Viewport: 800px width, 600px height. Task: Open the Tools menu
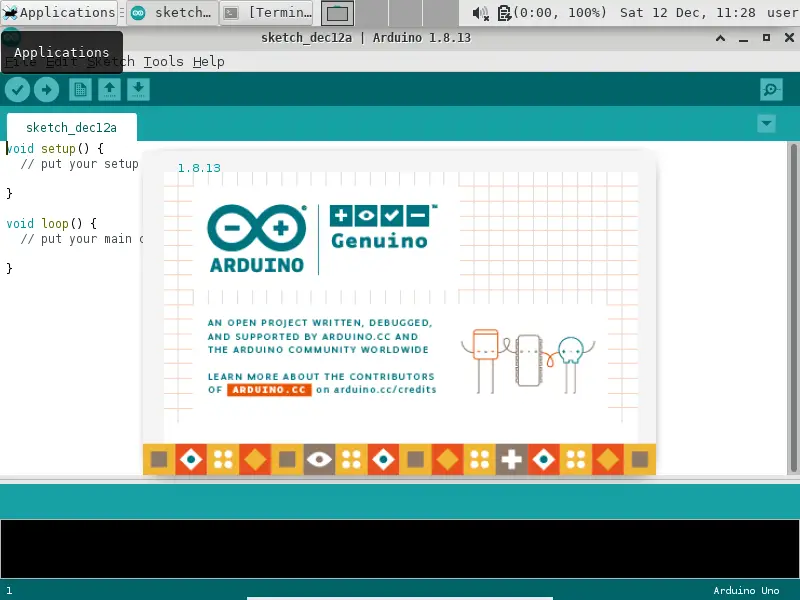click(163, 62)
